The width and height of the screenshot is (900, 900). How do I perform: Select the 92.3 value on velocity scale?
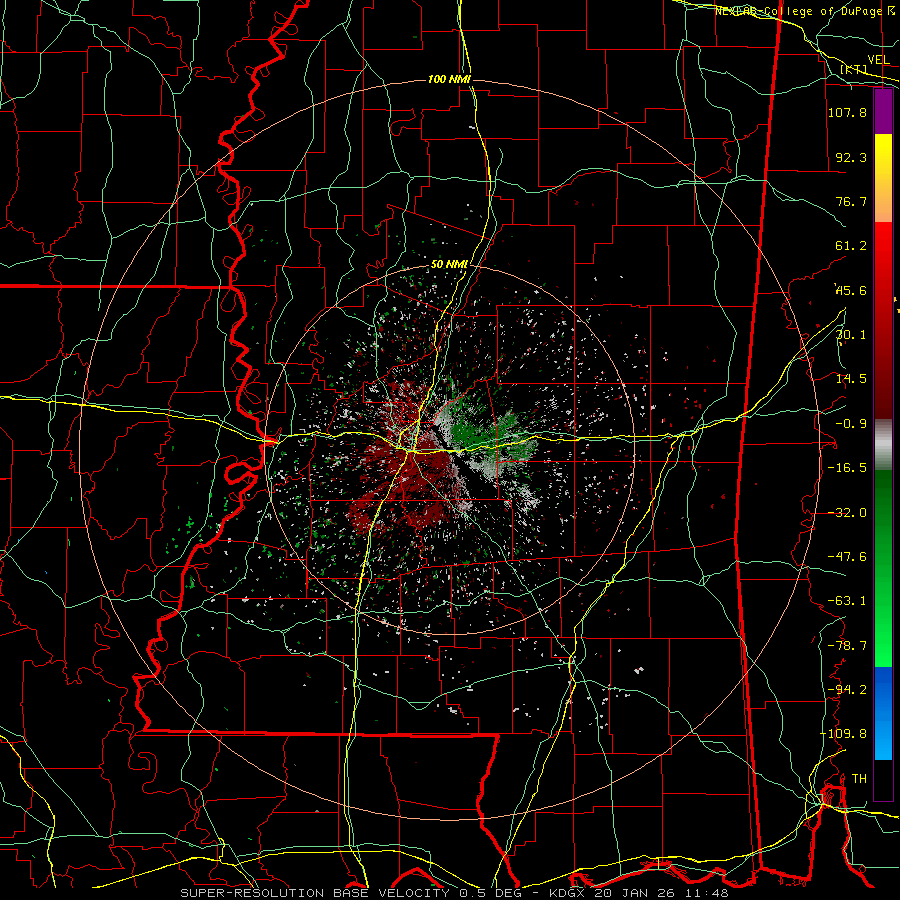tap(851, 157)
